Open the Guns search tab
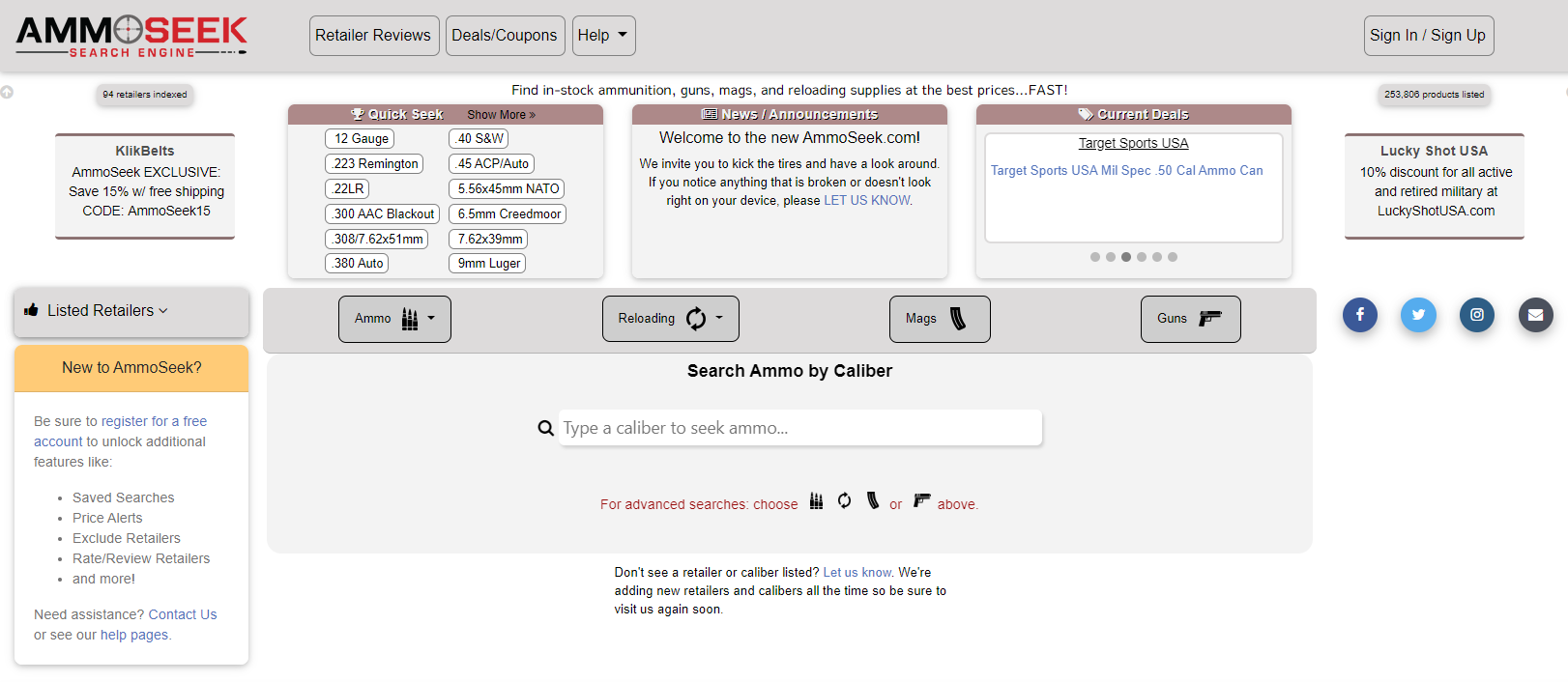Screen dimensions: 1568x682 1191,319
